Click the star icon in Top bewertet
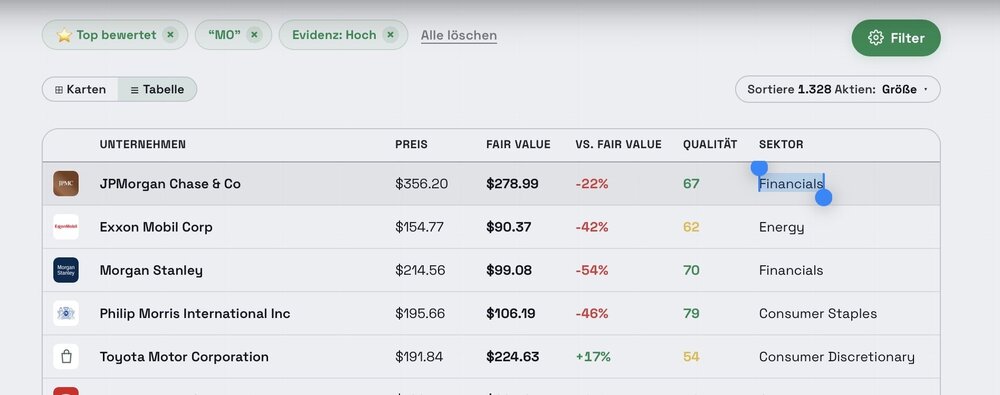The height and width of the screenshot is (395, 1000). click(x=64, y=35)
